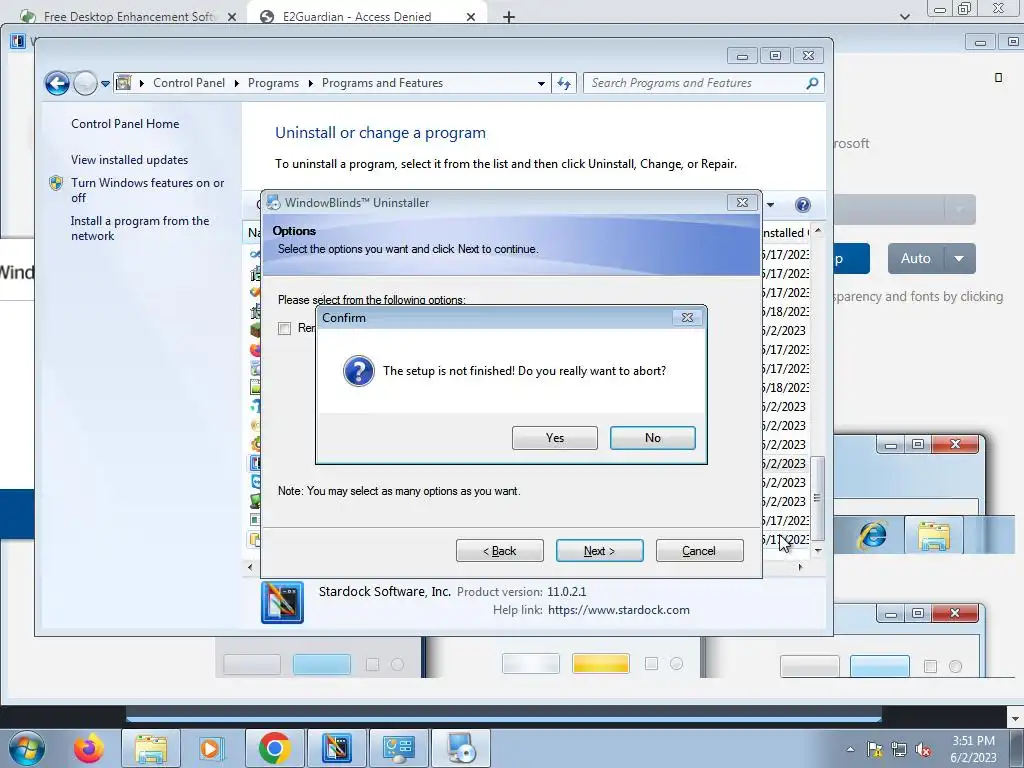
Task: Click the https://www.stardock.com help link
Action: [x=618, y=609]
